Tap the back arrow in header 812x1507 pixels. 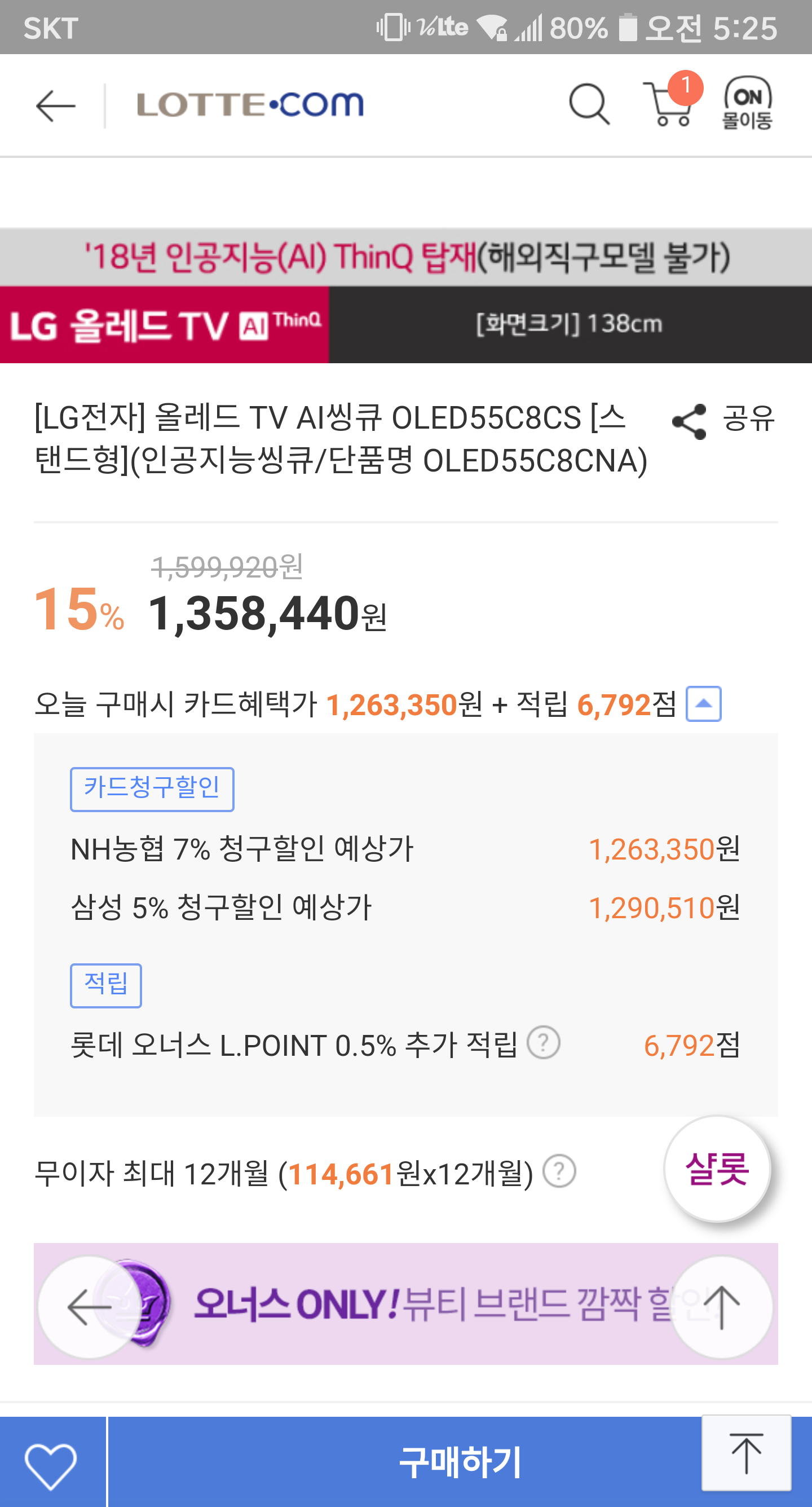(56, 106)
